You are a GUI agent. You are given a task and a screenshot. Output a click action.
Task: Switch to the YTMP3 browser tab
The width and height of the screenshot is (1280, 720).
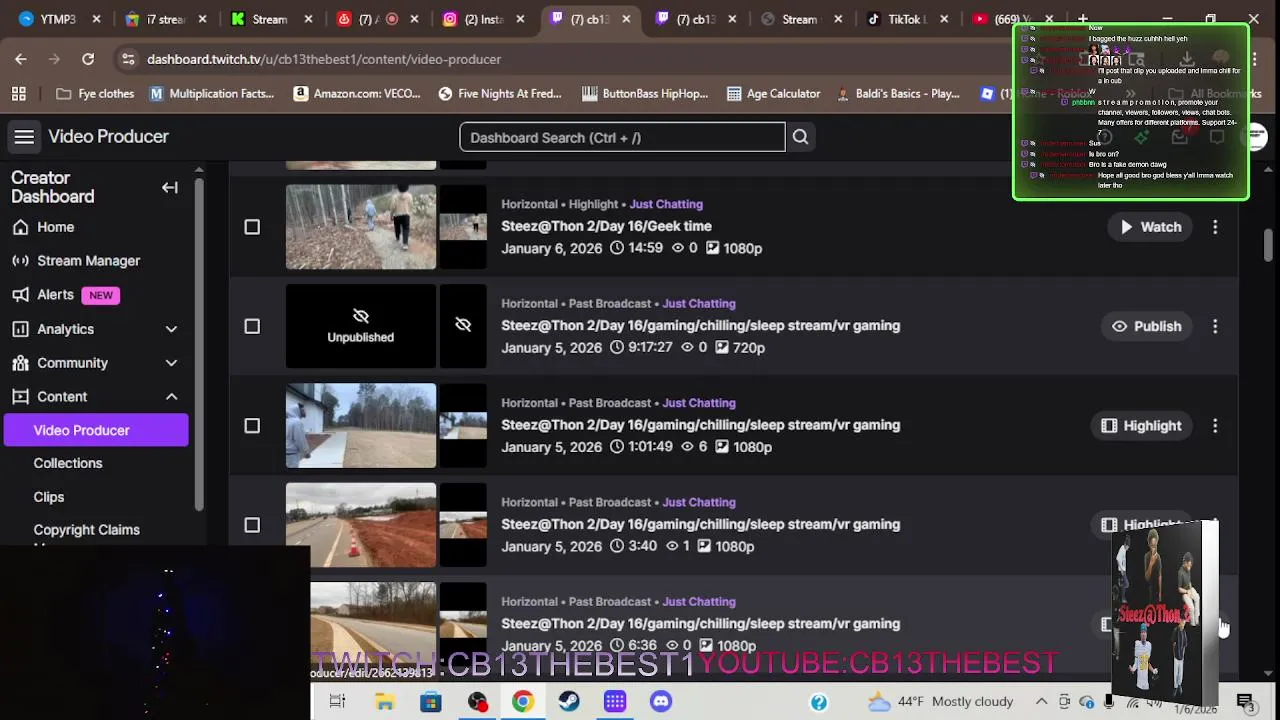click(58, 19)
